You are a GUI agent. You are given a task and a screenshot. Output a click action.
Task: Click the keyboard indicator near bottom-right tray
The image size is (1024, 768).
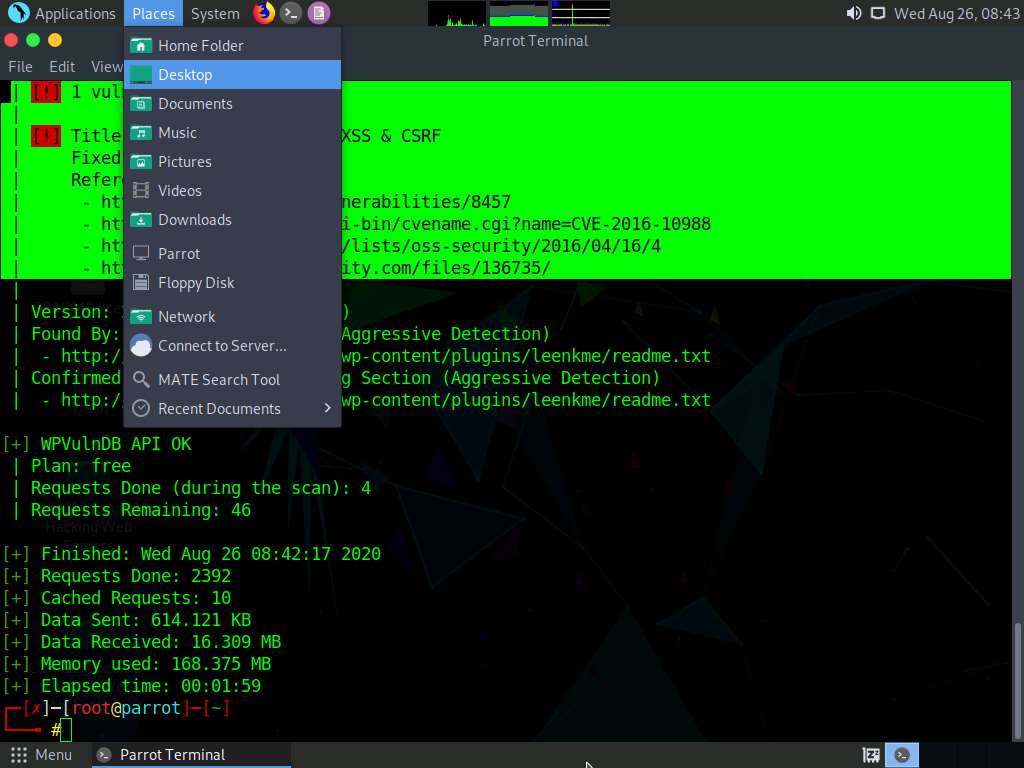870,755
